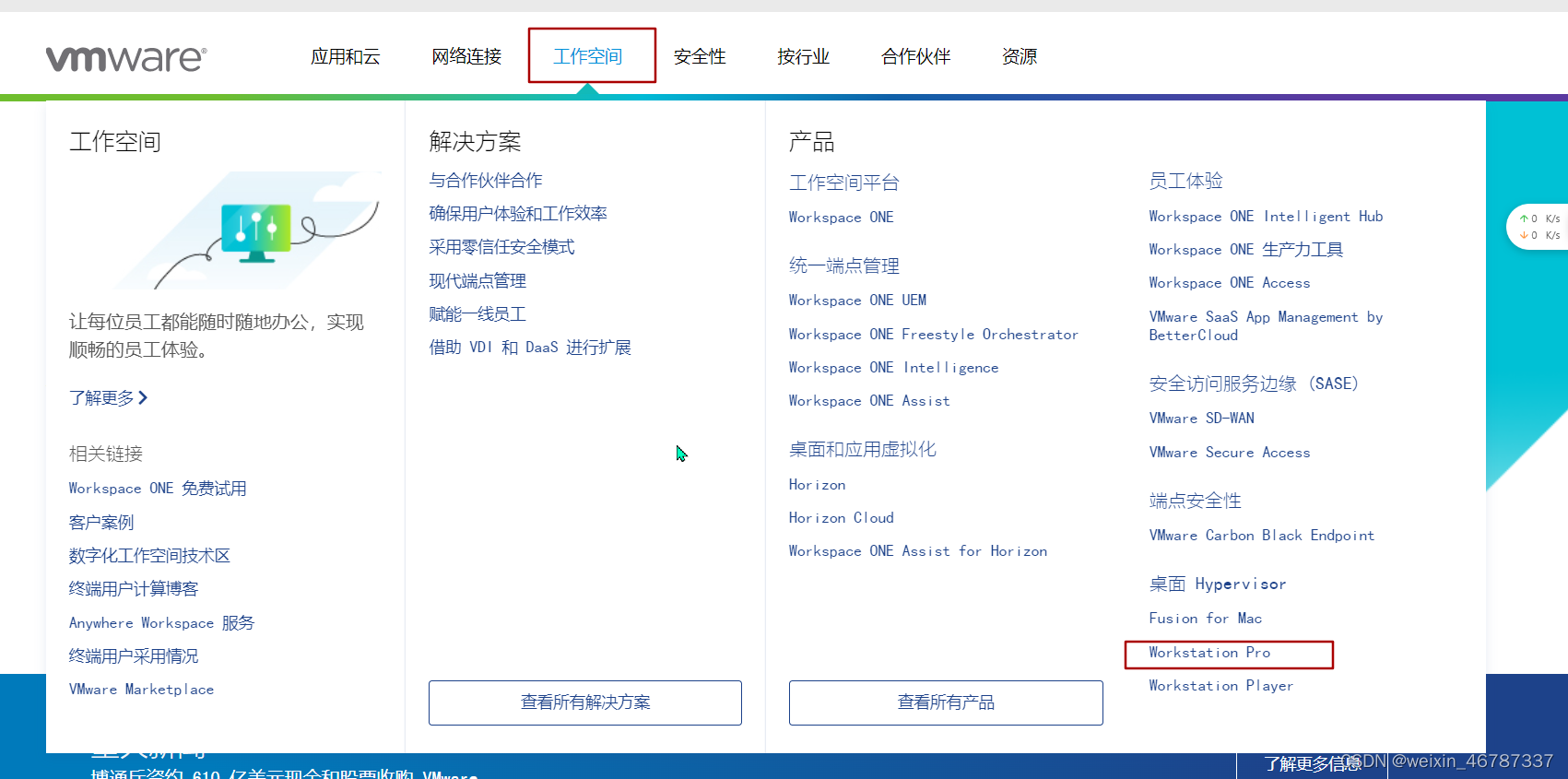Viewport: 1568px width, 779px height.
Task: Open Anywhere Workspace 服务 link
Action: pos(161,622)
